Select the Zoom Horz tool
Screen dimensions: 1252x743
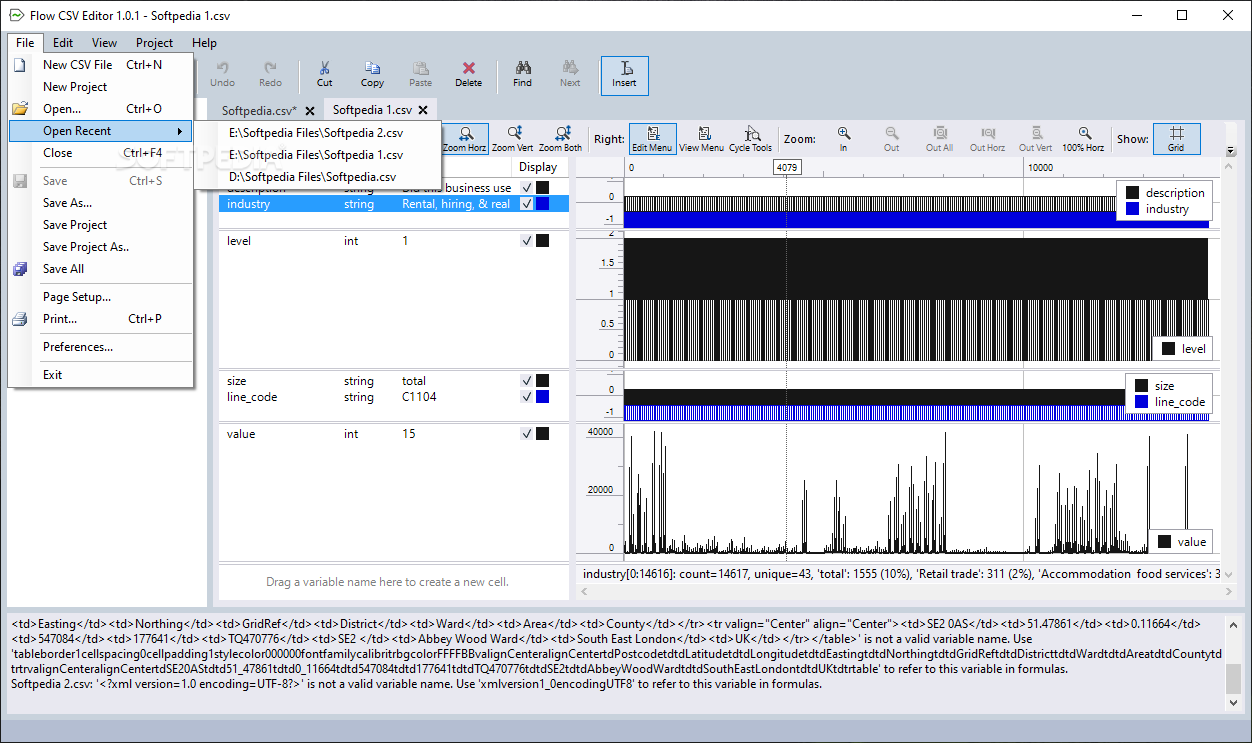465,139
